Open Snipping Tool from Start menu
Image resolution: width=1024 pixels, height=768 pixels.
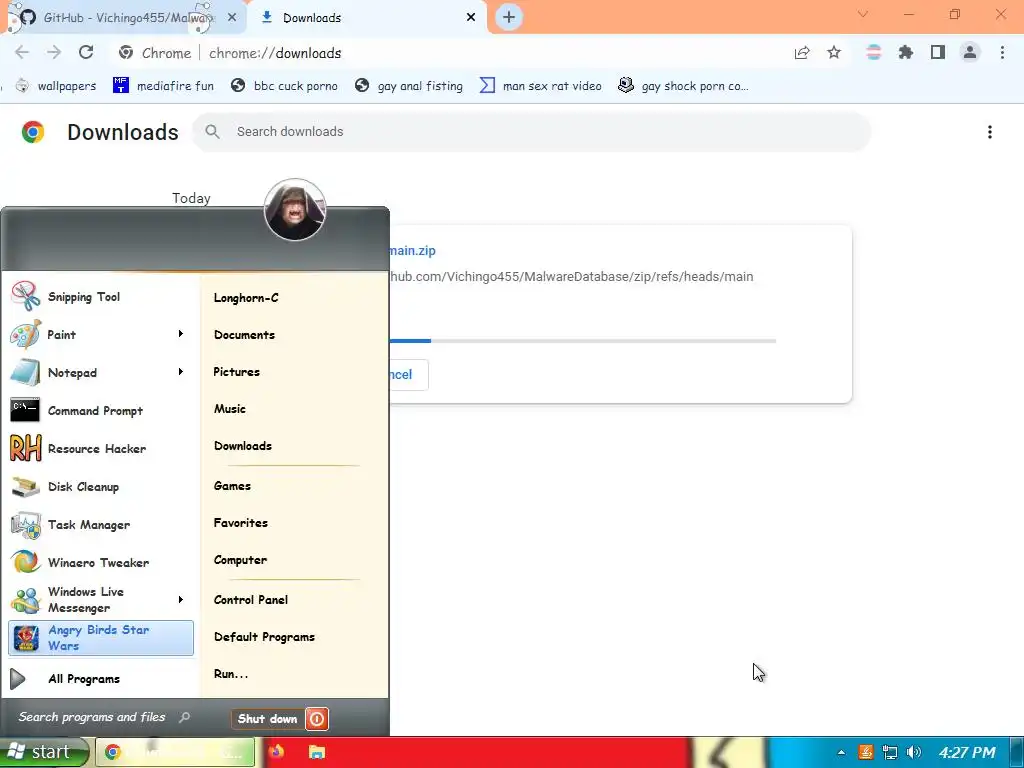84,296
